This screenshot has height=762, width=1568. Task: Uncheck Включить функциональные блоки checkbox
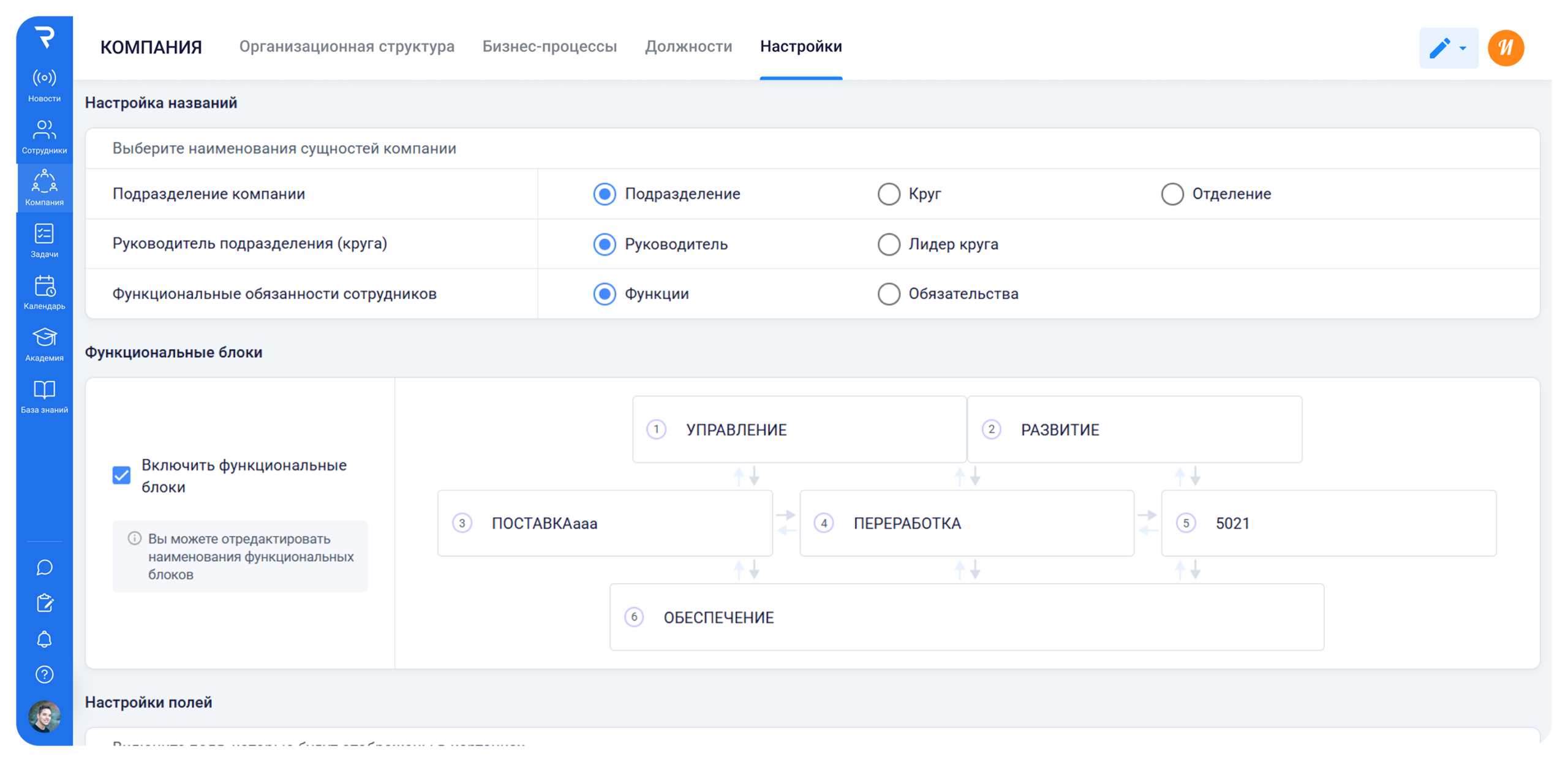pyautogui.click(x=121, y=475)
